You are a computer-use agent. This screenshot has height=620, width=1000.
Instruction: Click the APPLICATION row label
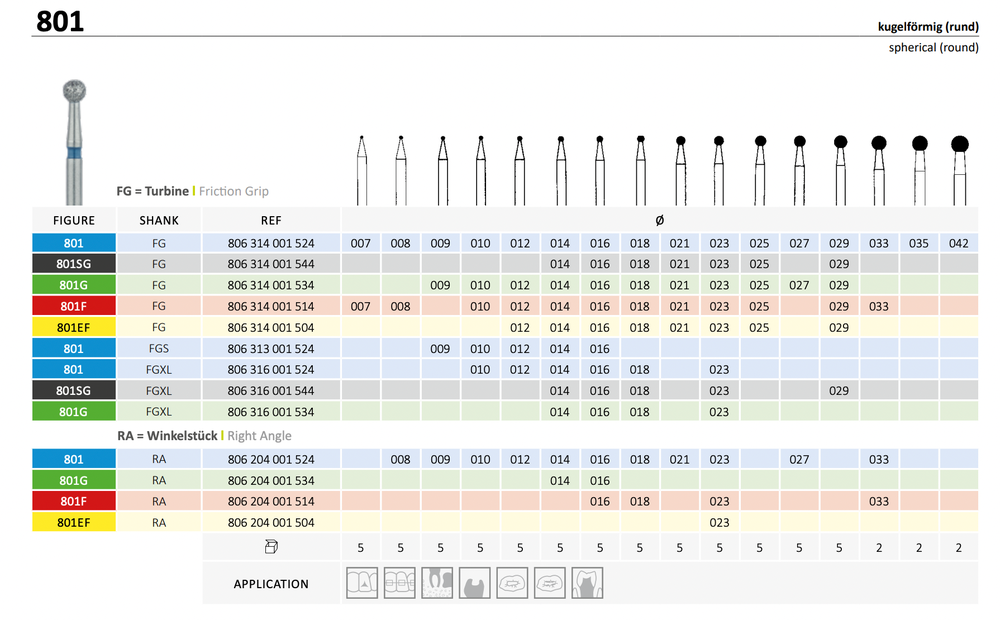271,583
